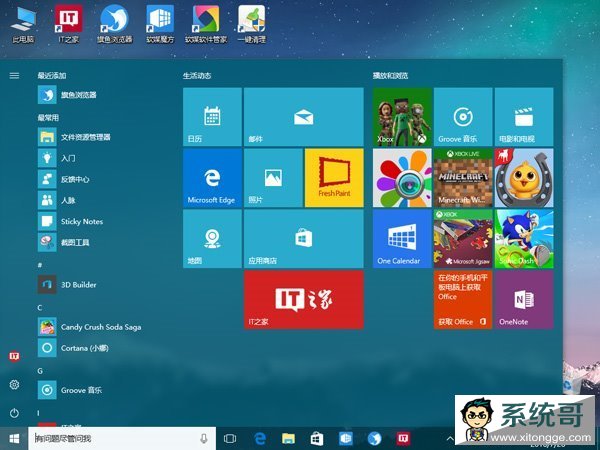Open the Groove 音乐 tile
Viewport: 600px width, 450px height.
point(463,117)
